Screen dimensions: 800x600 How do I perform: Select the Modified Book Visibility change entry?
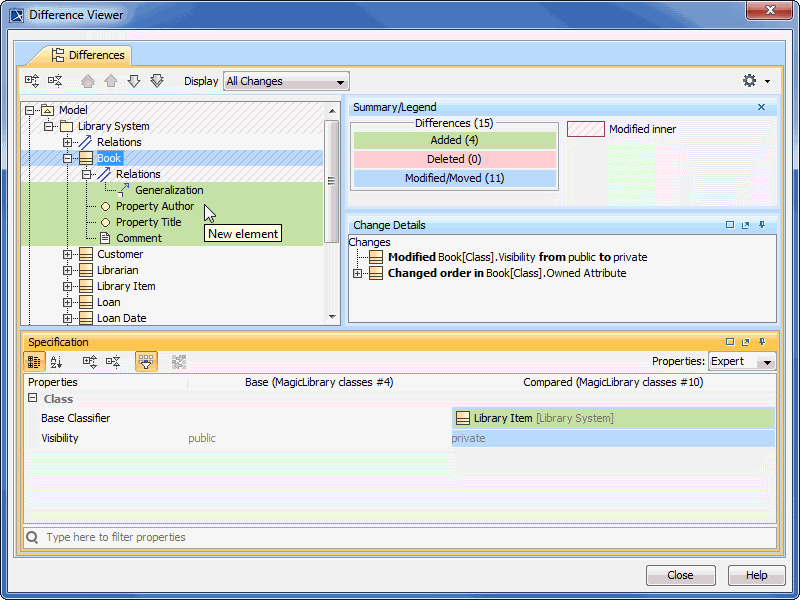(517, 257)
